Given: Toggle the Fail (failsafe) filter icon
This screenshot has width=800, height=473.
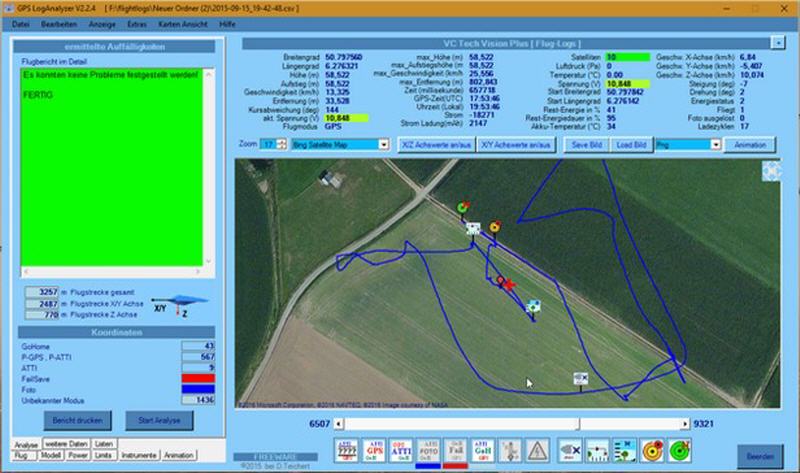Looking at the screenshot, I should (455, 451).
